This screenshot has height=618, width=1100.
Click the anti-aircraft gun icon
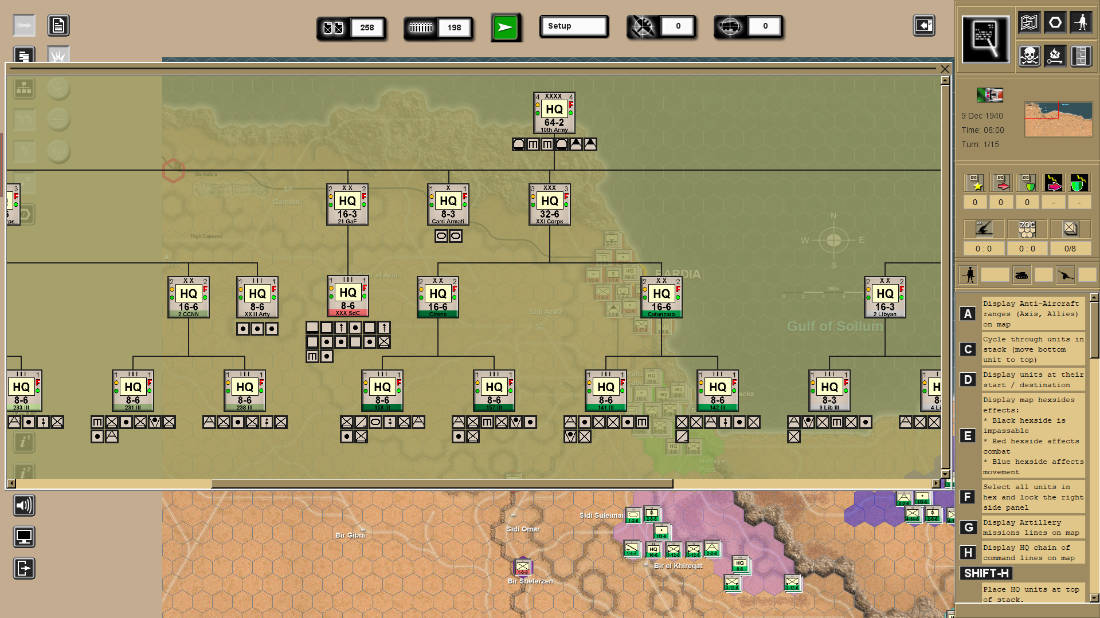(984, 229)
